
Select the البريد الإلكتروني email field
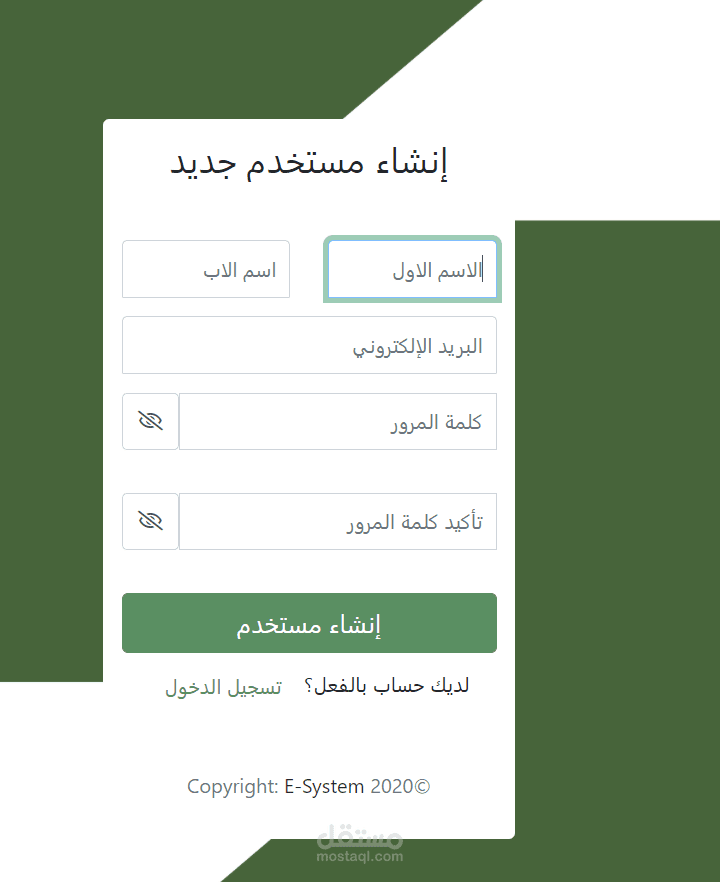309,346
